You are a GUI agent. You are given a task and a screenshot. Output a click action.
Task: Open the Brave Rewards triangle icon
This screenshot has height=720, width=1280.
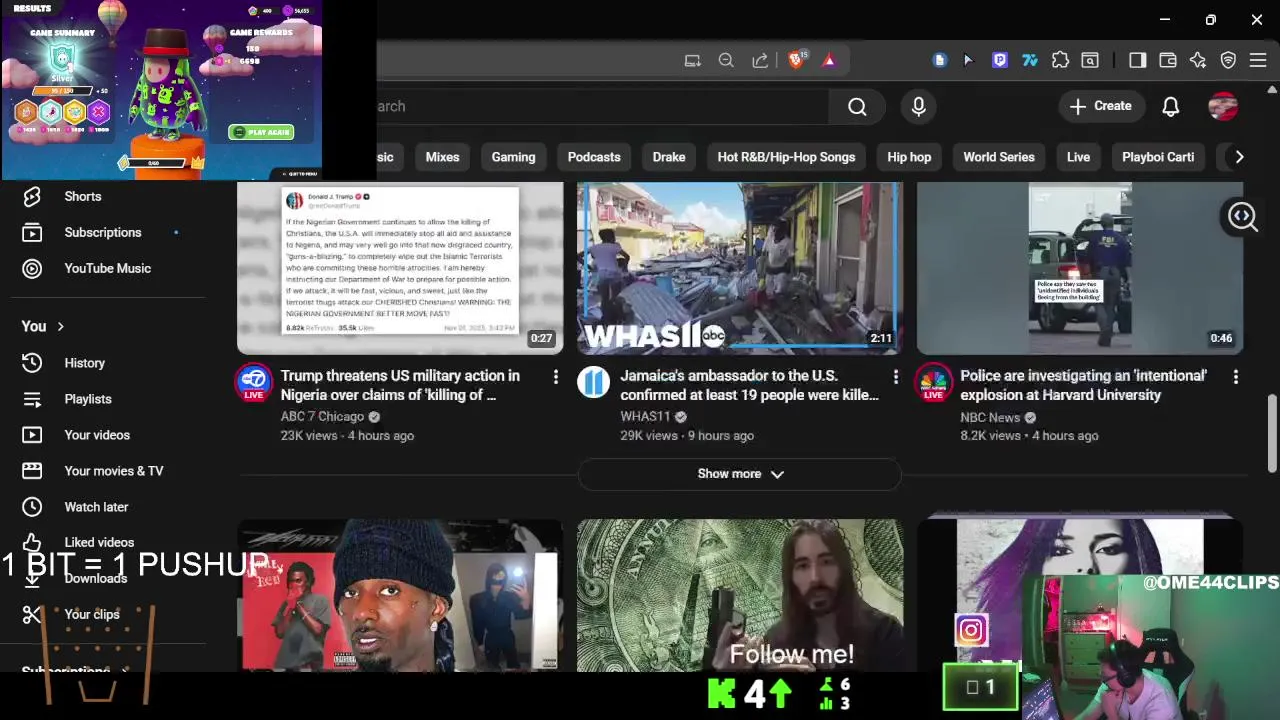click(829, 60)
